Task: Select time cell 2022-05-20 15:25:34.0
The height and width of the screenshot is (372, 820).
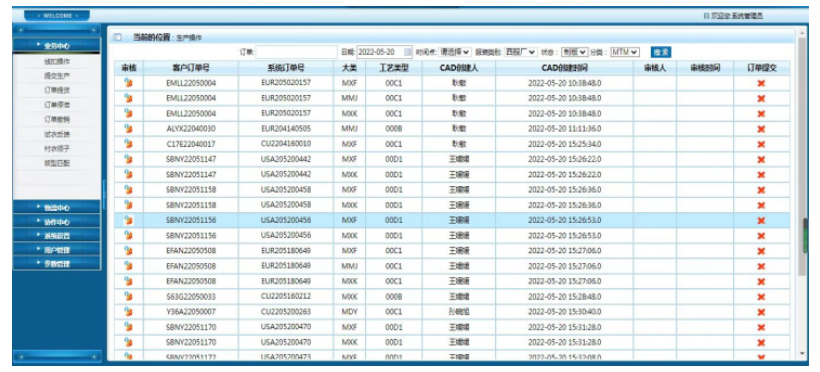Action: 564,144
